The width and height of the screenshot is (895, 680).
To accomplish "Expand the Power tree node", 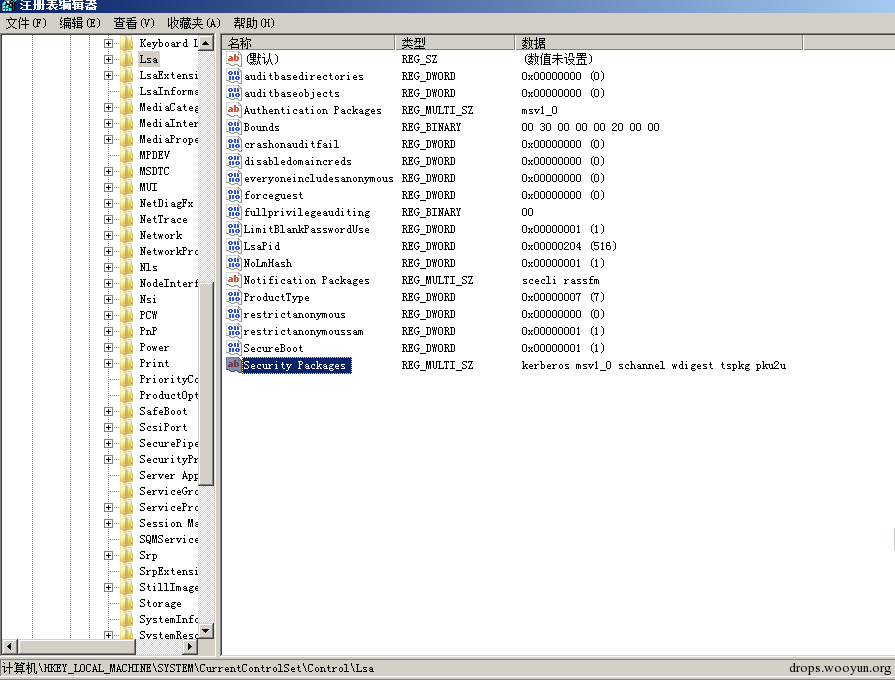I will (x=109, y=347).
